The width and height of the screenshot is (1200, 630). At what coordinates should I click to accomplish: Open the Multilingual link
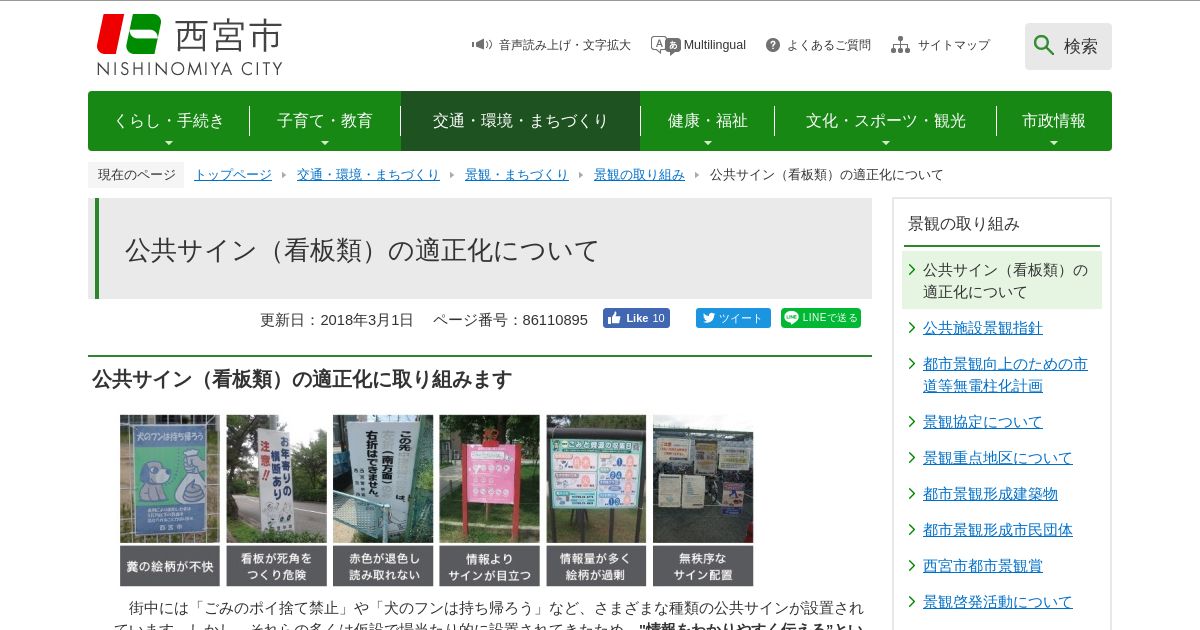715,45
